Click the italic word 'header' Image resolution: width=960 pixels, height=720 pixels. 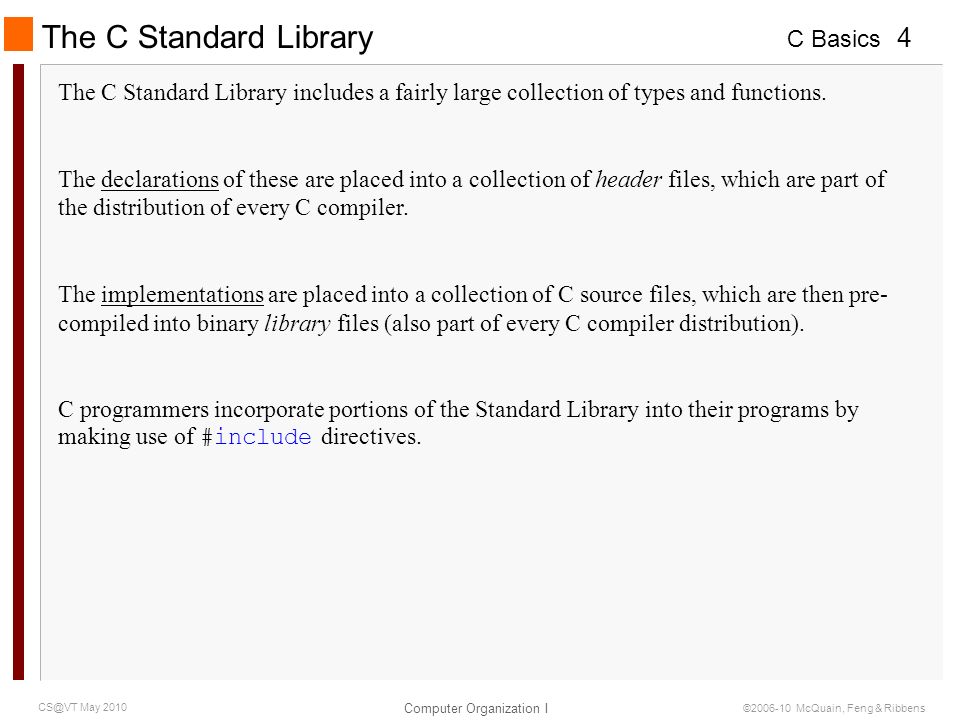629,179
